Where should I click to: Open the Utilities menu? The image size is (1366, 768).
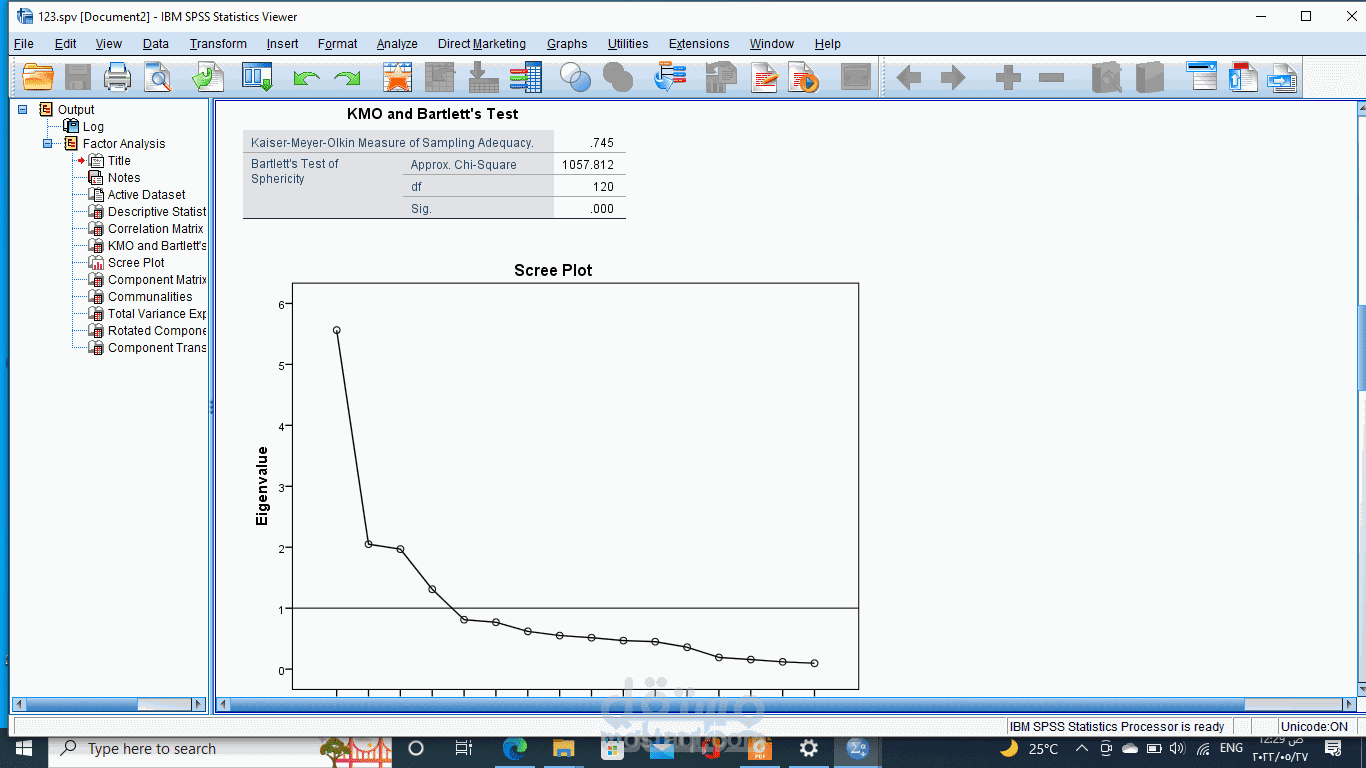pyautogui.click(x=628, y=44)
